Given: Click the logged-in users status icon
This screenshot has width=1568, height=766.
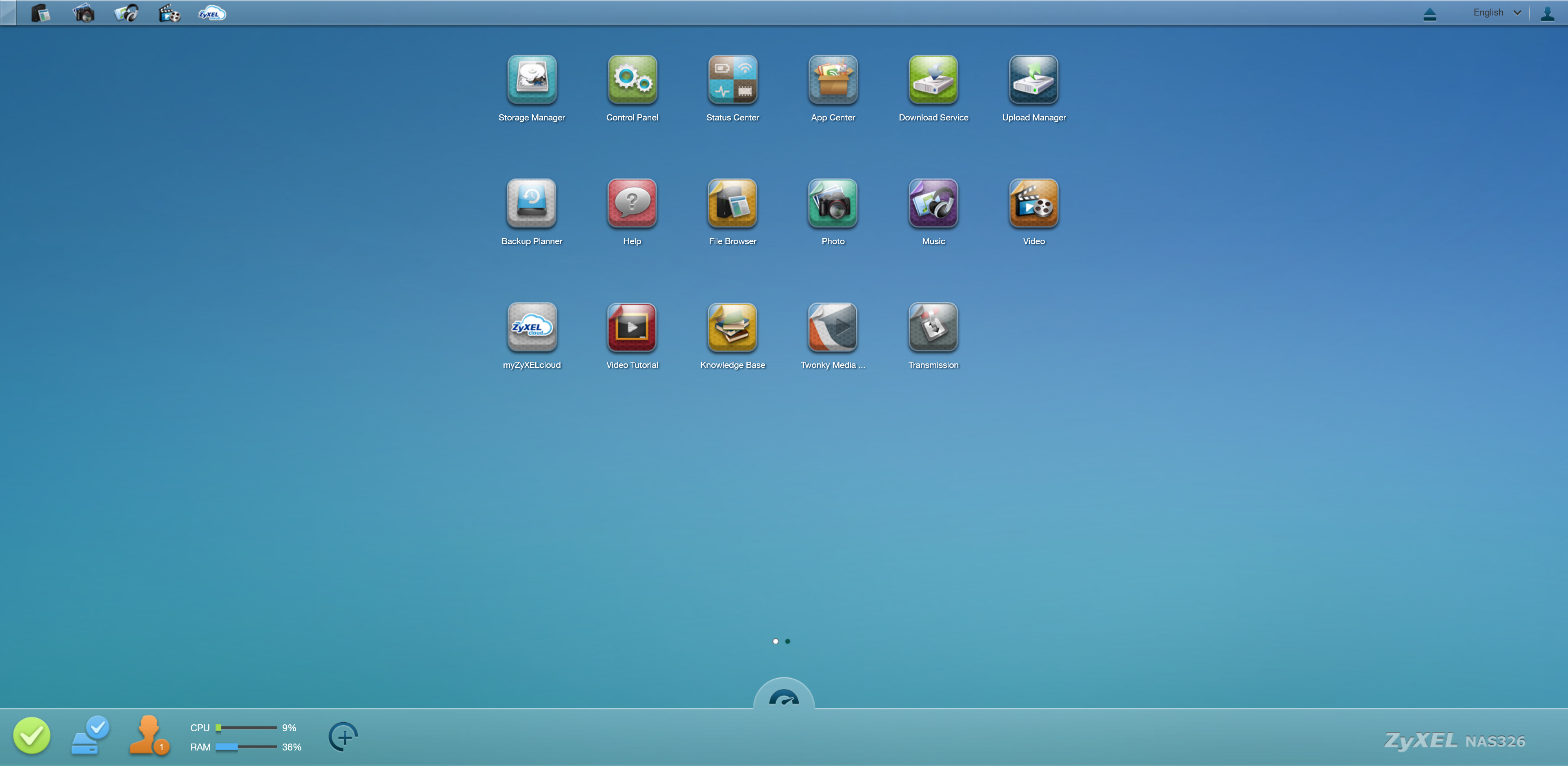Looking at the screenshot, I should (148, 735).
